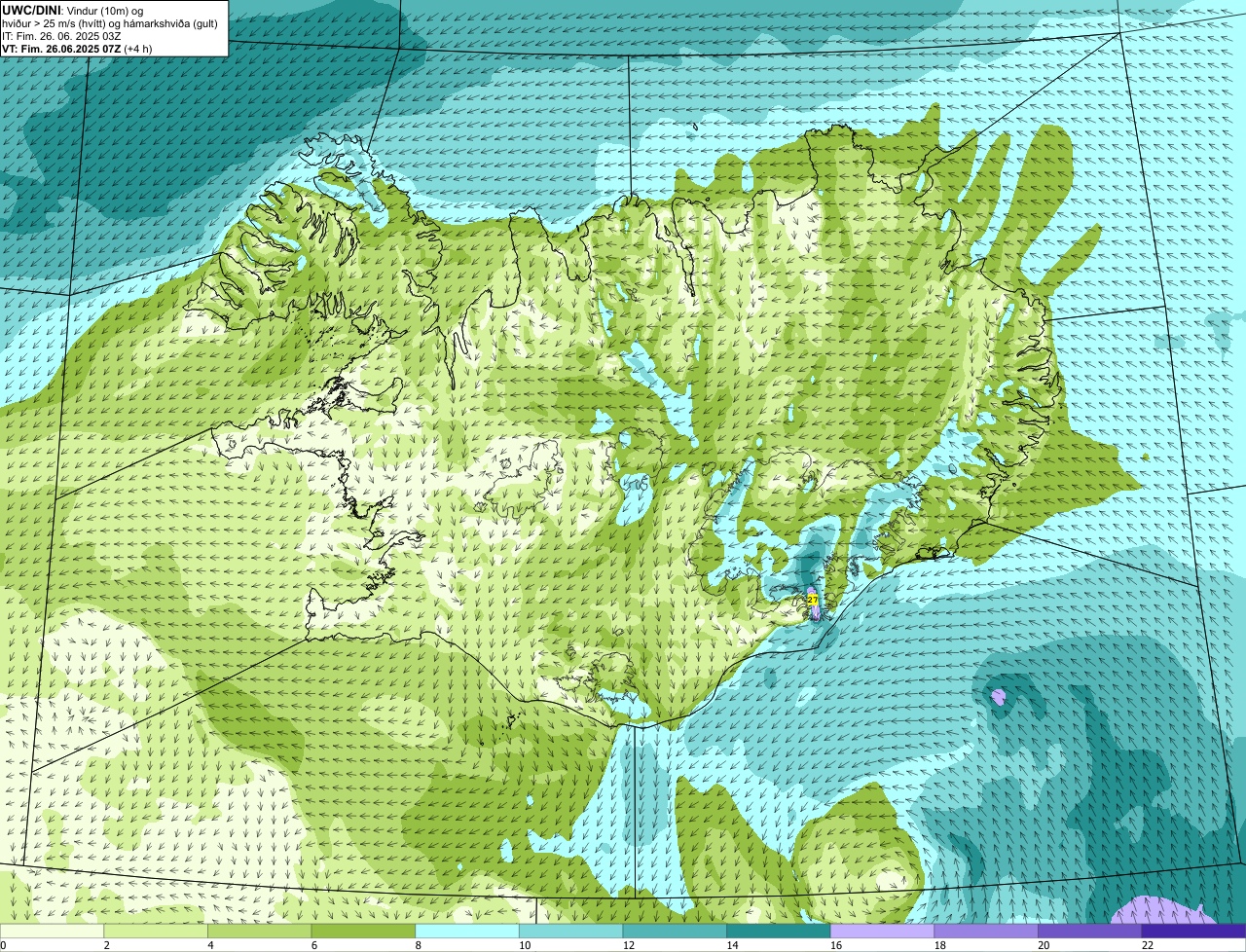Click the pale 0–2 m/s legend swatch
This screenshot has height=952, width=1246.
[x=52, y=931]
